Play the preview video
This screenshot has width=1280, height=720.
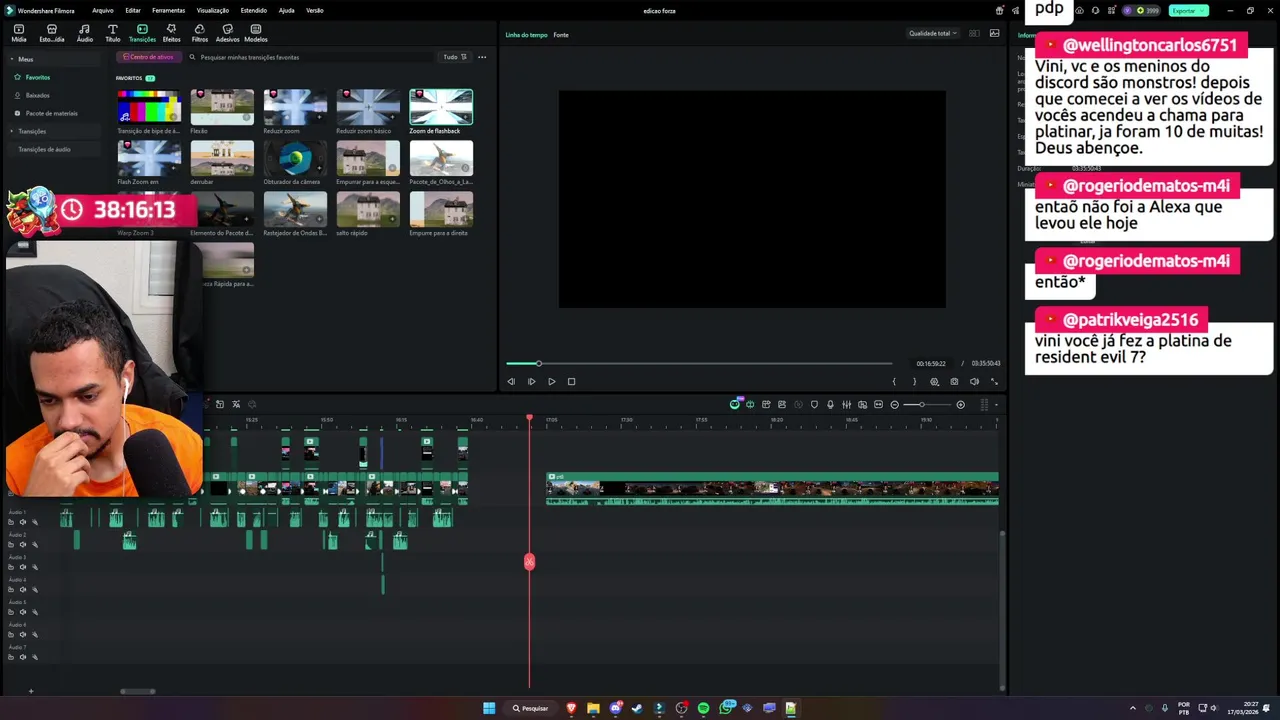point(551,381)
